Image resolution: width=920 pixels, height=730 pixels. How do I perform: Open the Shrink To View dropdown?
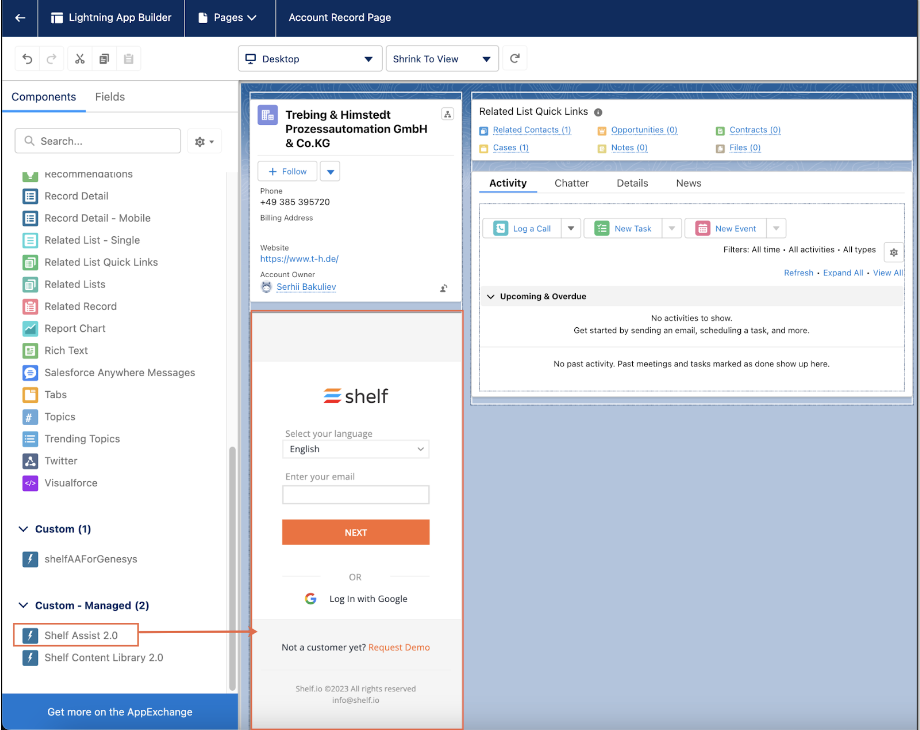(x=442, y=59)
